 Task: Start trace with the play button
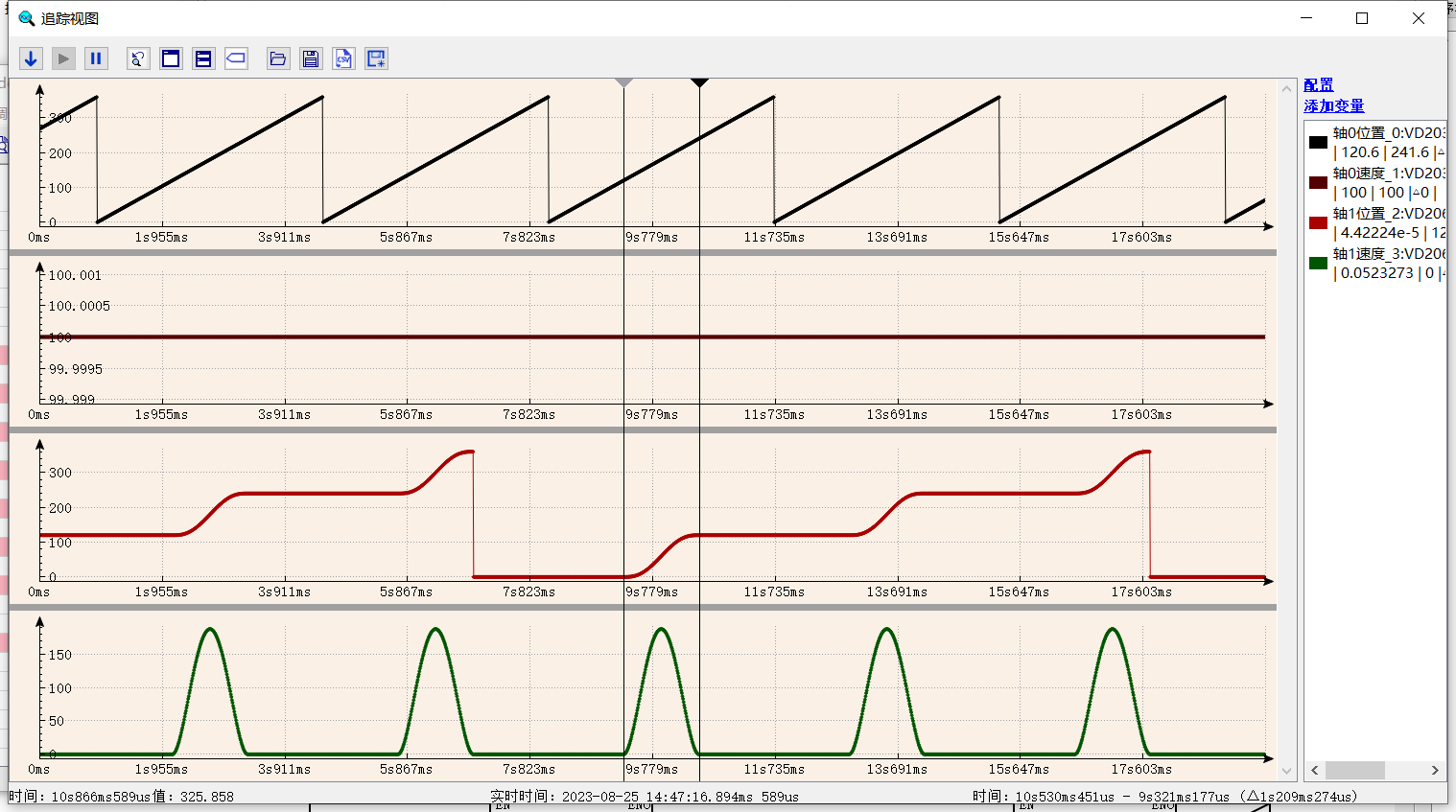(x=63, y=58)
